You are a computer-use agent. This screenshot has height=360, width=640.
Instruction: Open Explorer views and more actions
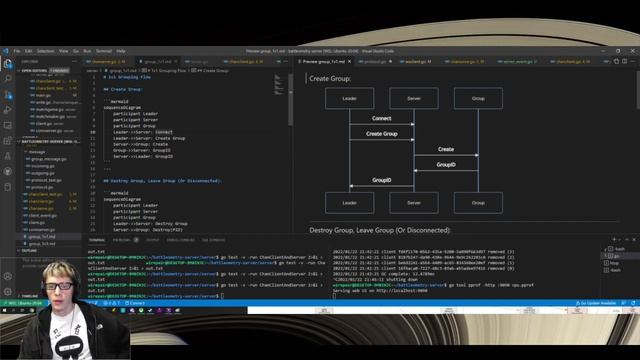pos(74,62)
